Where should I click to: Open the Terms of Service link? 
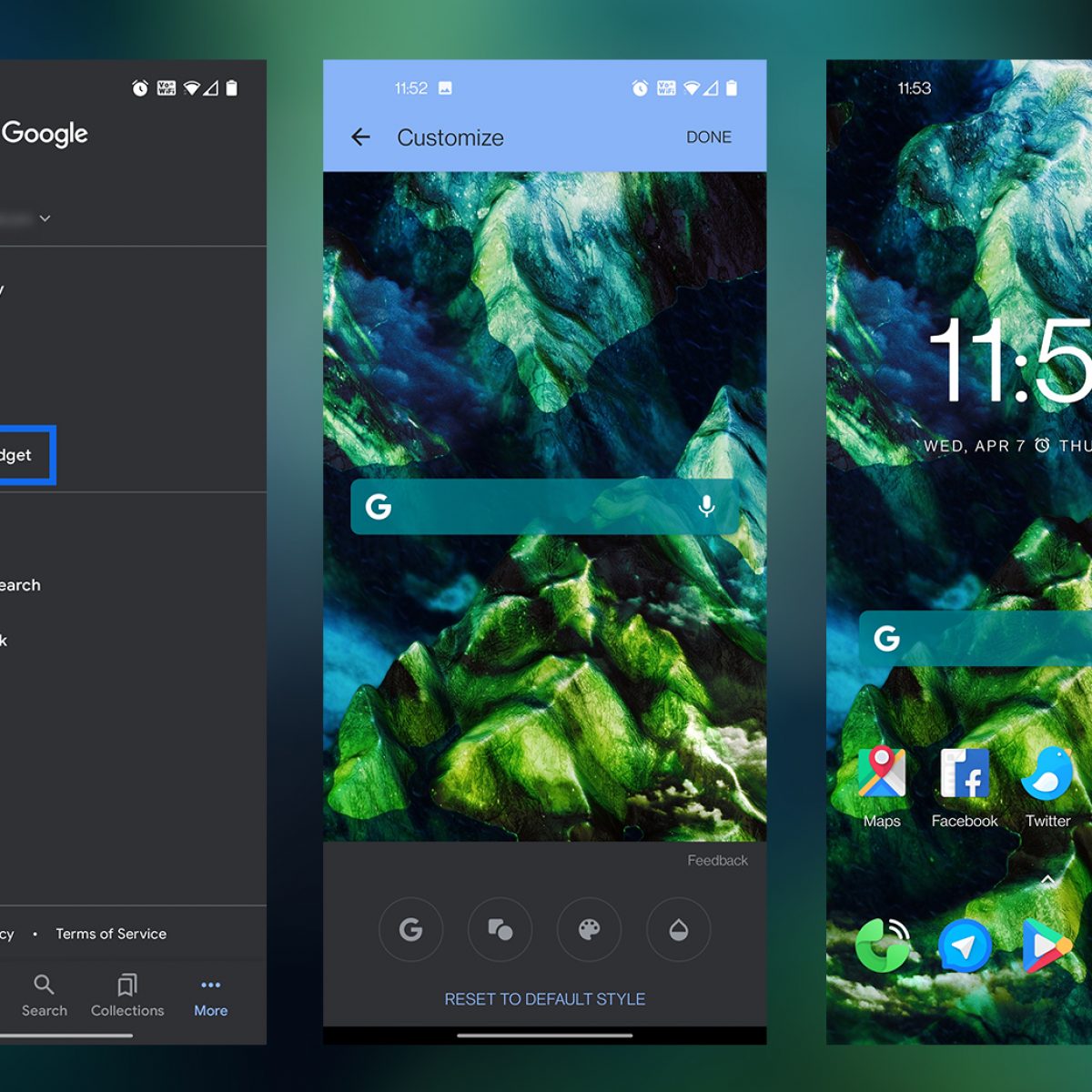point(111,934)
